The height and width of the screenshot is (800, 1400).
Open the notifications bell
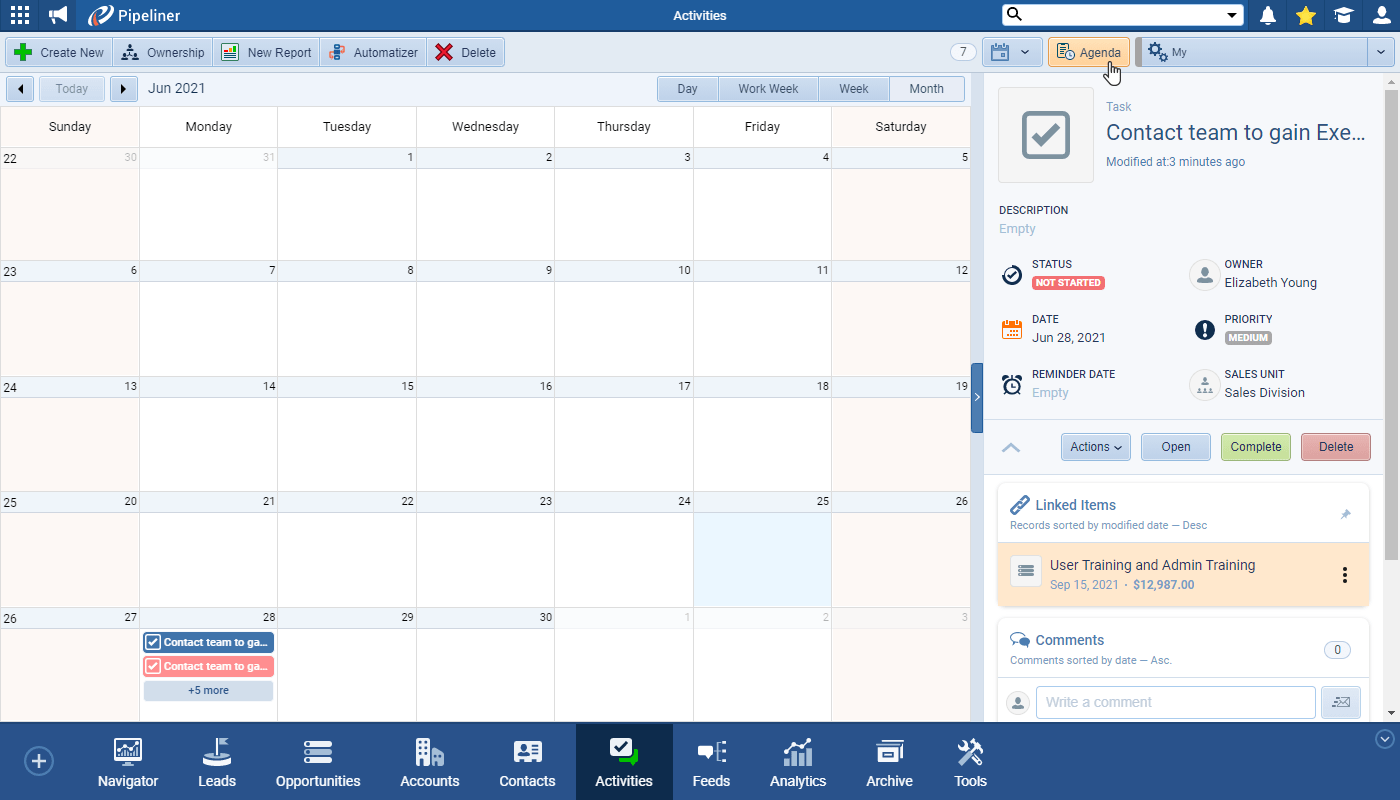[x=1268, y=15]
